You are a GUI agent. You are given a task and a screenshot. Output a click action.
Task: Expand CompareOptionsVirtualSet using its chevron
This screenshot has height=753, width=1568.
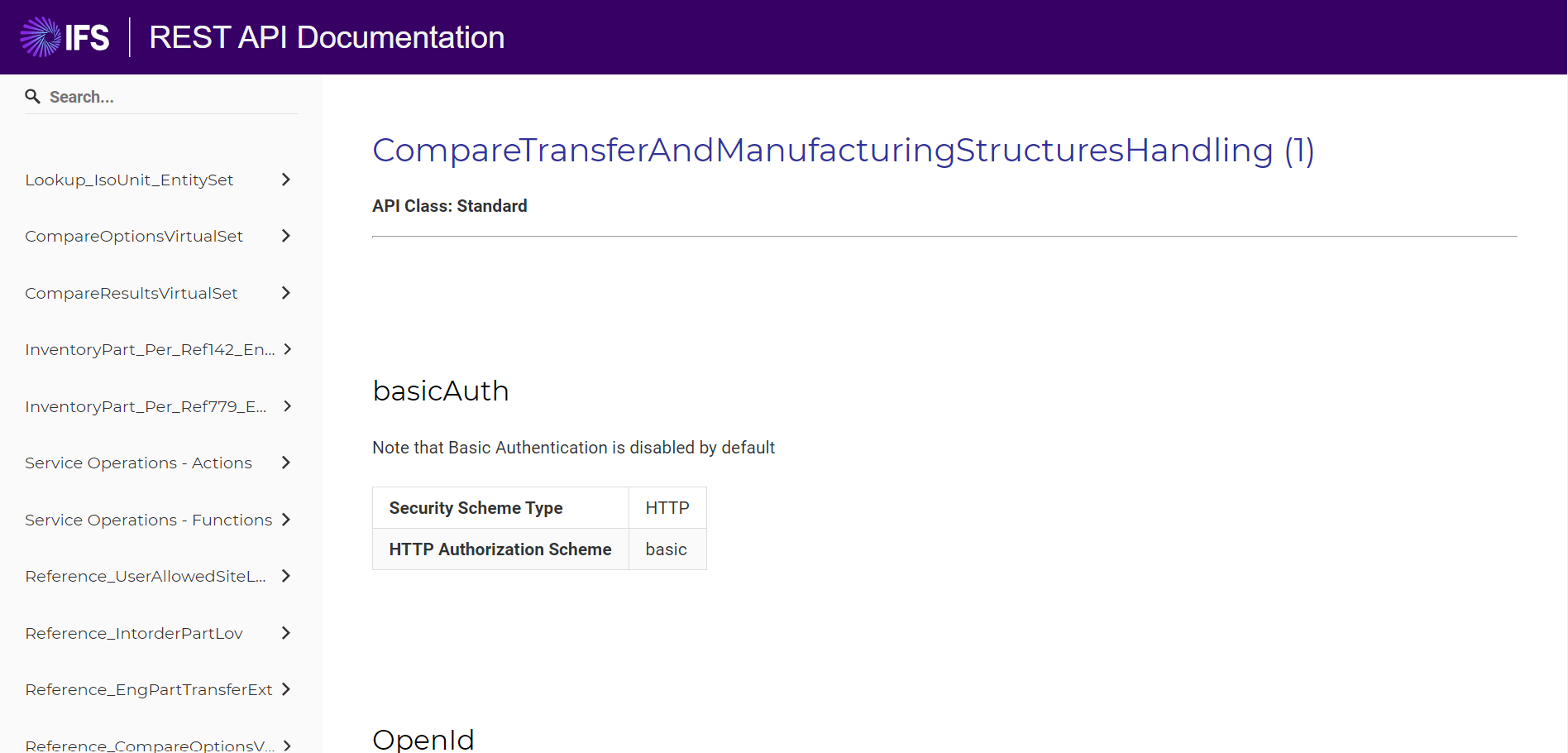pyautogui.click(x=285, y=236)
